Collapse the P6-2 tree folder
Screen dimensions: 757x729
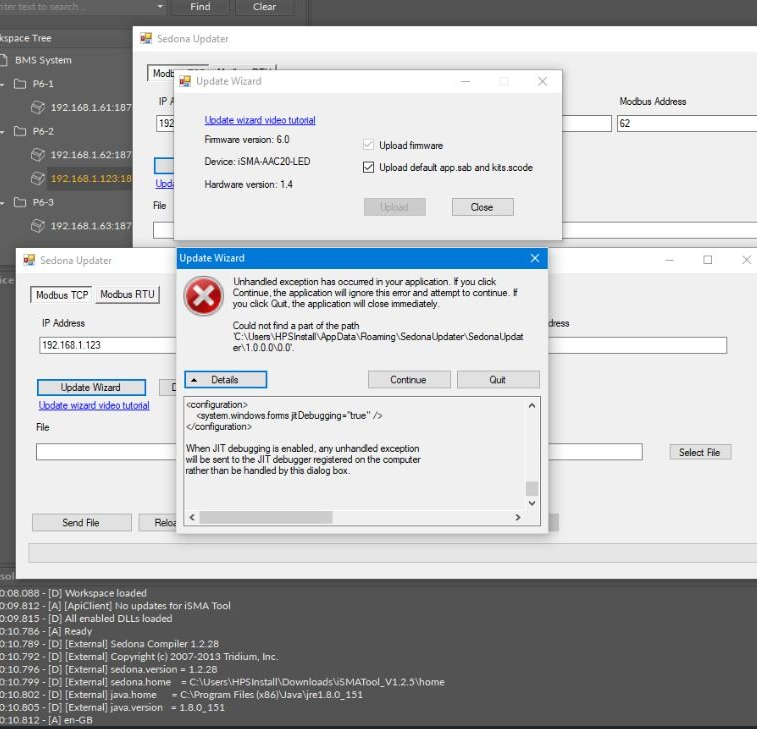point(3,132)
